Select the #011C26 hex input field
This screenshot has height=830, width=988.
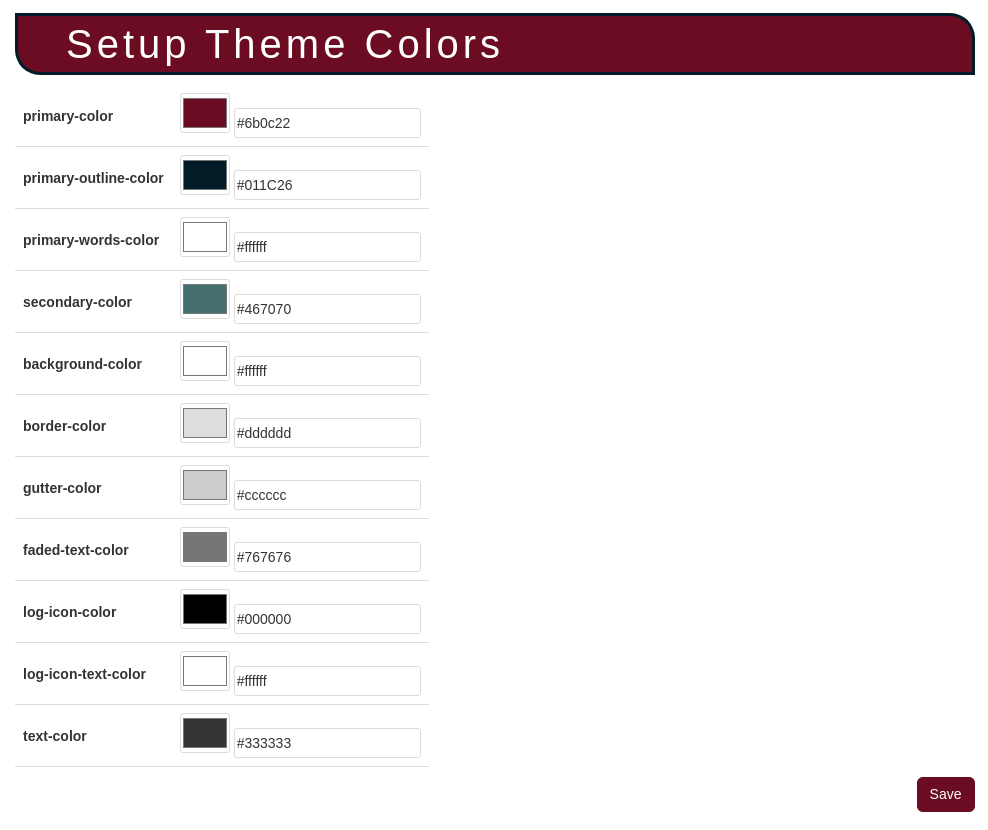click(327, 185)
